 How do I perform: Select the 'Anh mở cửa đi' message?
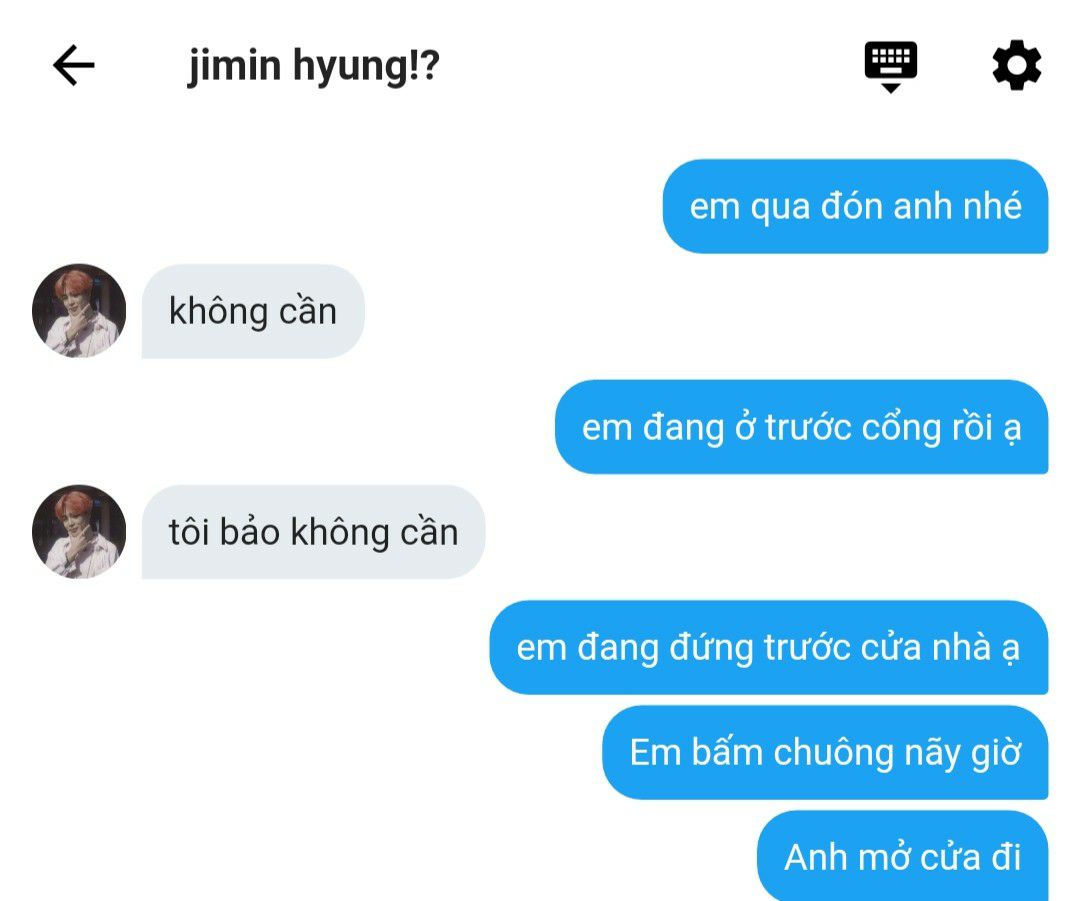point(902,856)
